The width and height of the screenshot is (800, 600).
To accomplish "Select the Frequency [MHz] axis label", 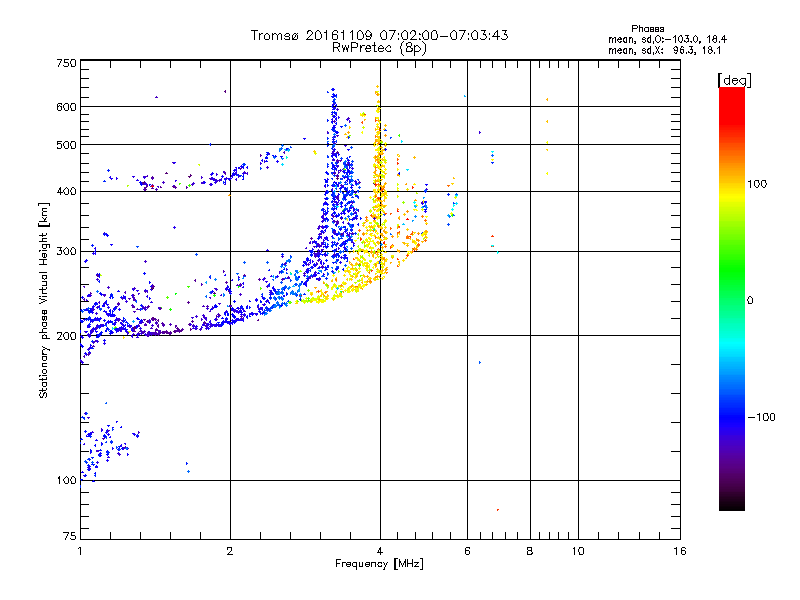I will pos(379,564).
